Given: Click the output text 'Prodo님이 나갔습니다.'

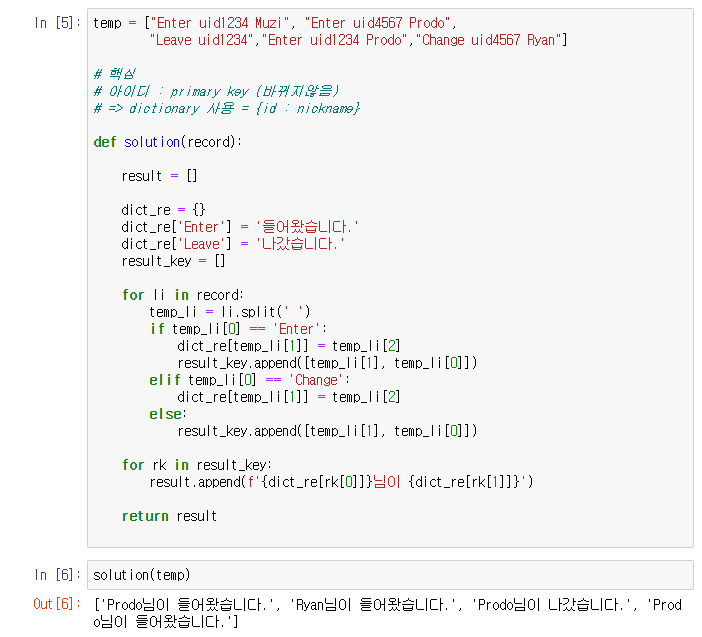Looking at the screenshot, I should pos(553,605).
